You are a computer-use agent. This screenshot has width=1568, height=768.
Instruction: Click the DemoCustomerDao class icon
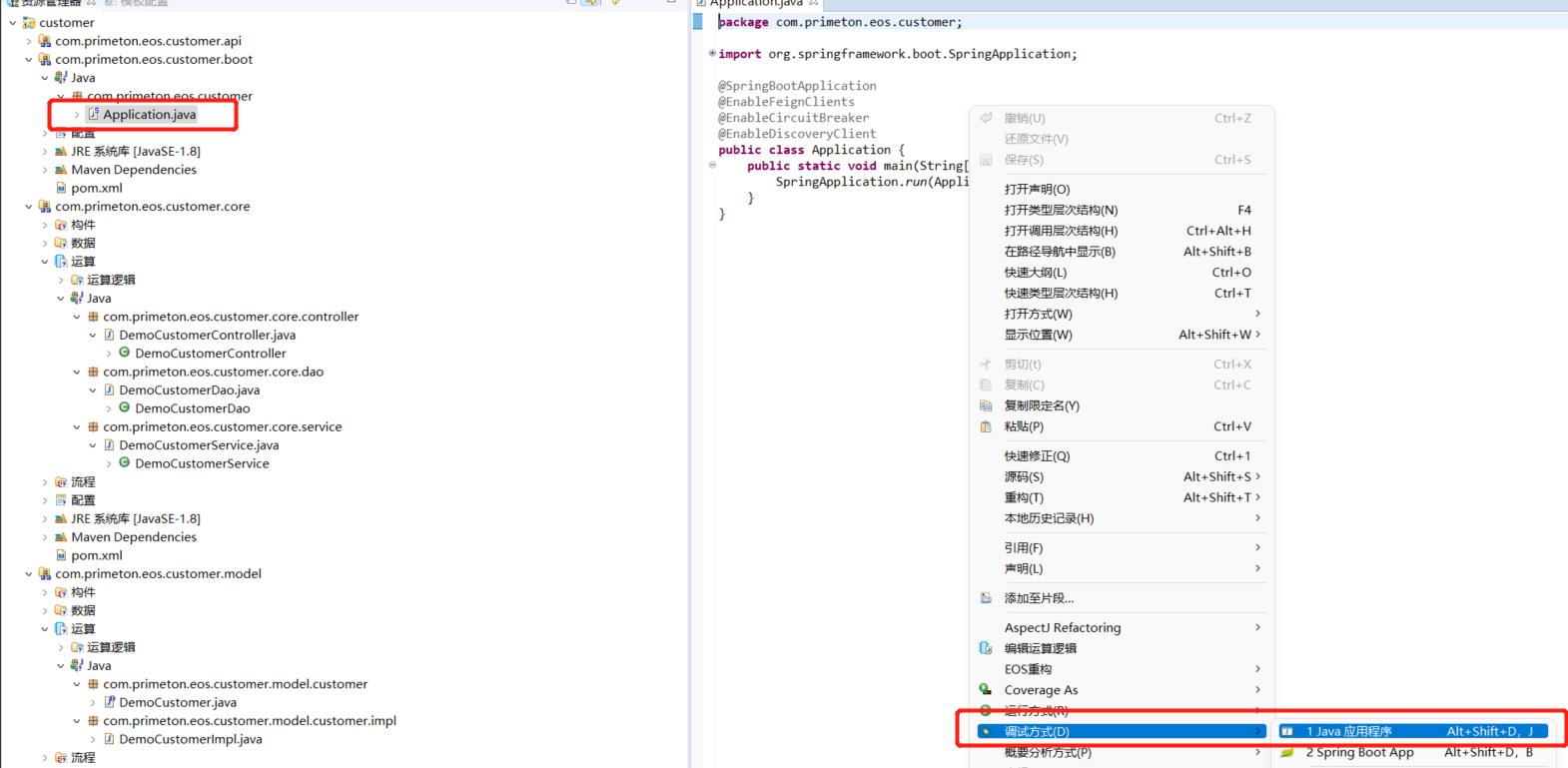point(125,407)
